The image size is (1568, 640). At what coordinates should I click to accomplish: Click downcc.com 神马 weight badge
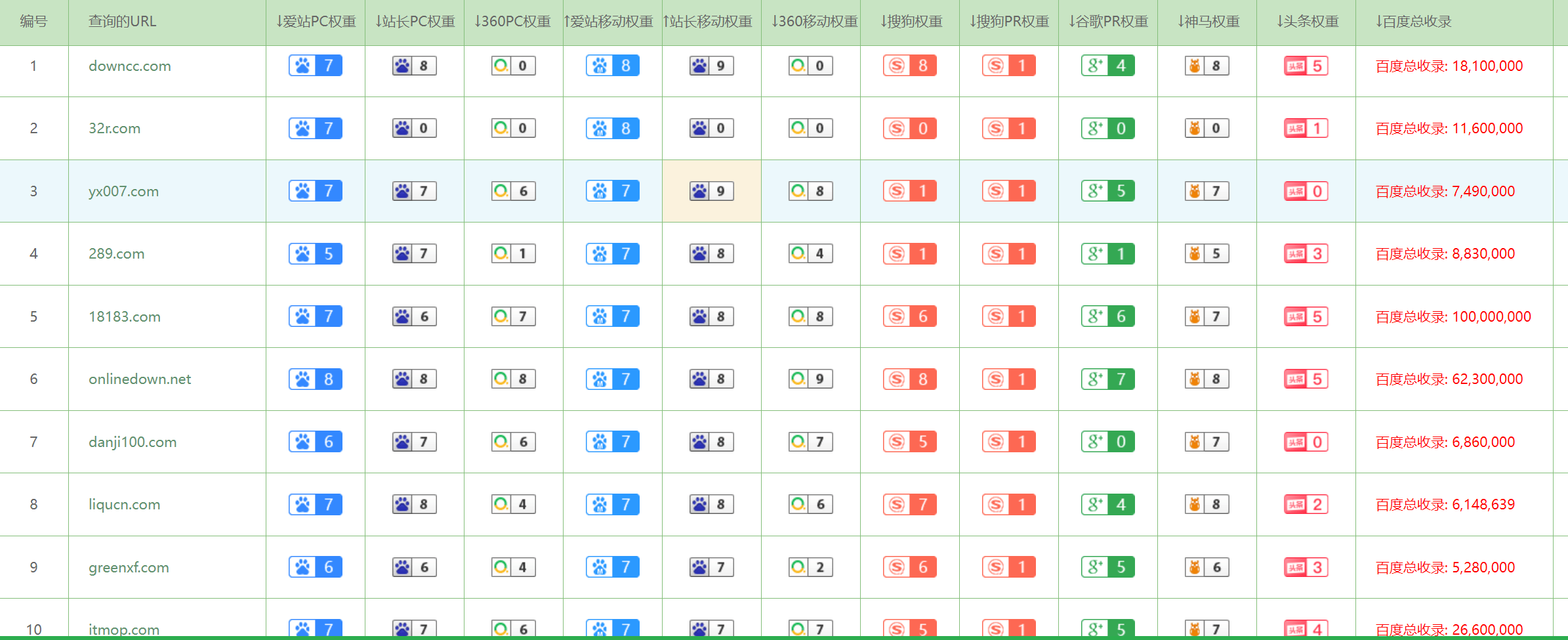(1207, 66)
